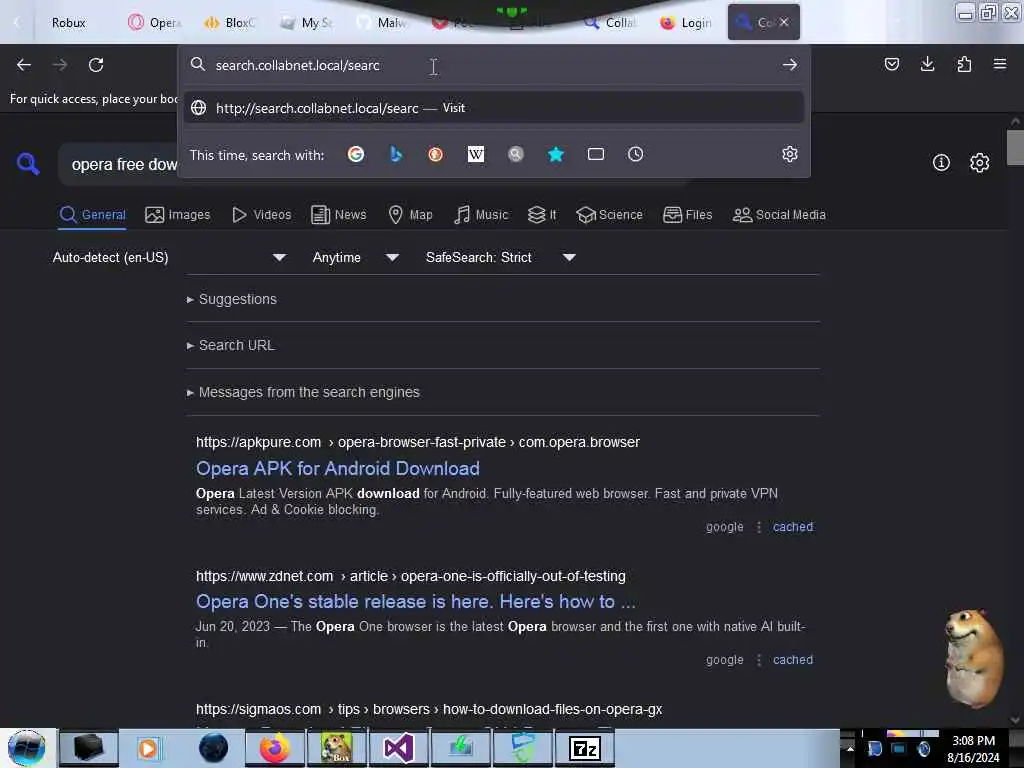Click the hamster desktop pet
Viewport: 1024px width, 768px height.
click(972, 658)
